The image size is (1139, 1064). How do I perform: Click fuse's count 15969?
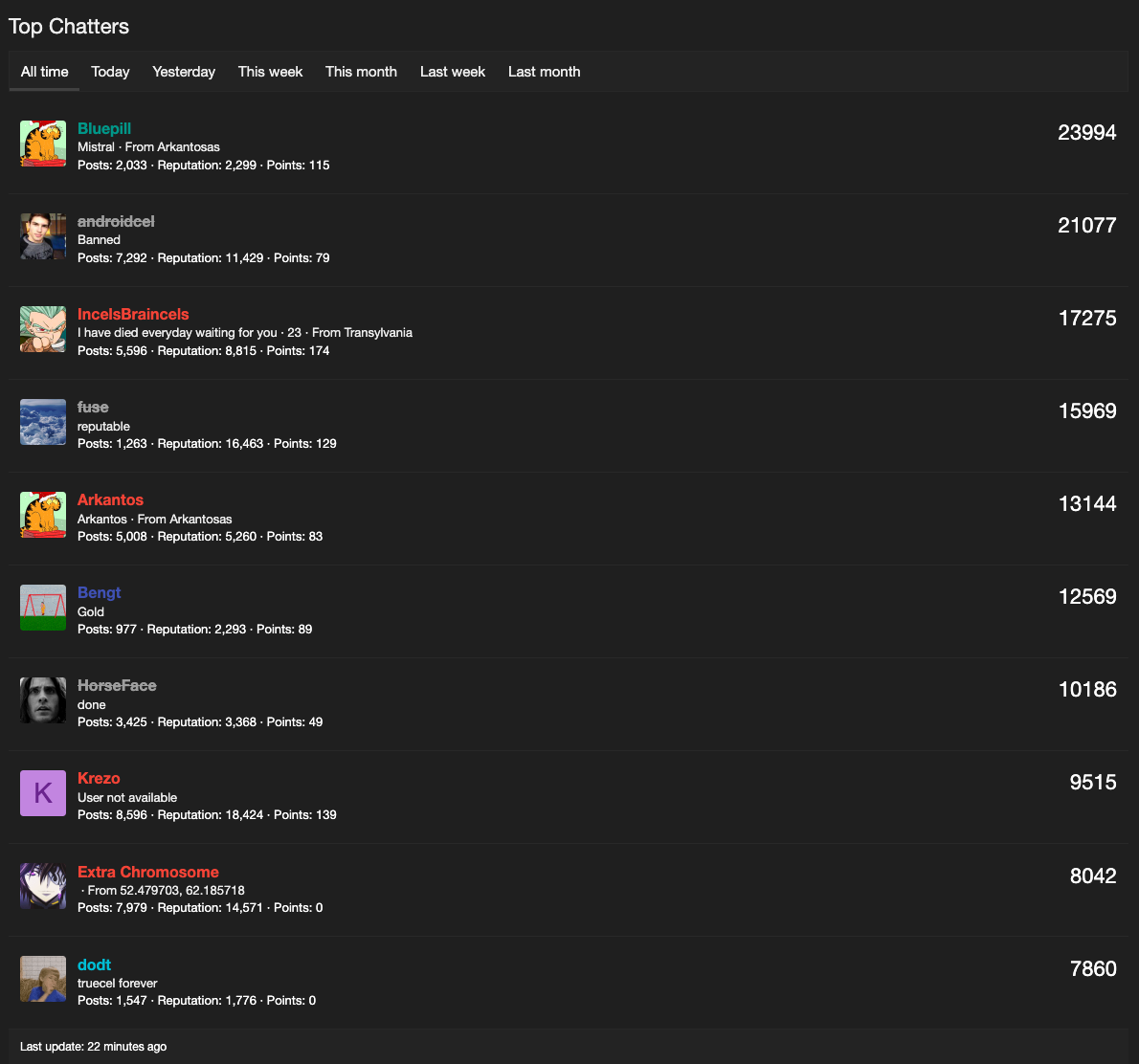coord(1087,411)
